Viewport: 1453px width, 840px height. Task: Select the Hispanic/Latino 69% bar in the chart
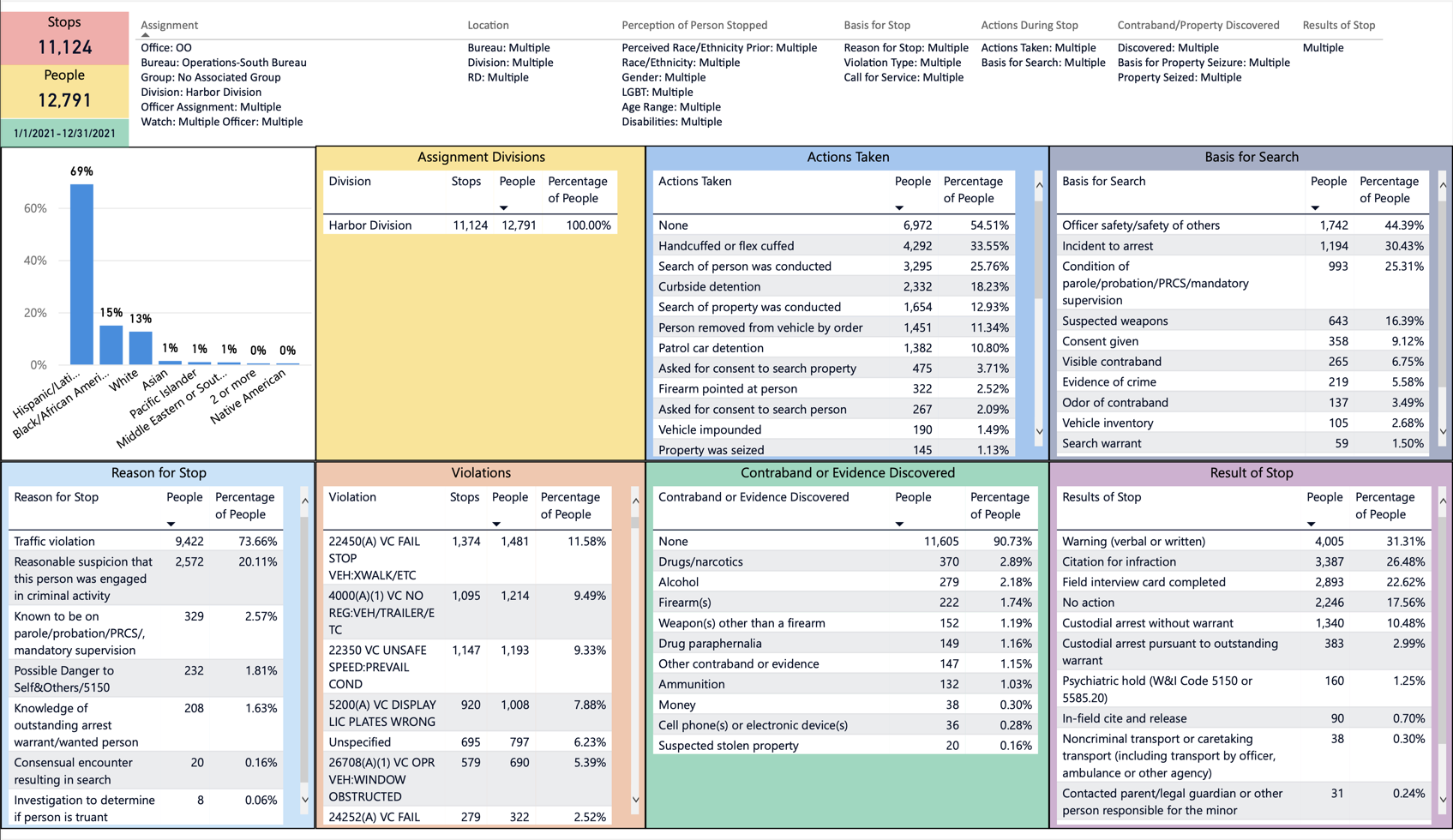[81, 274]
